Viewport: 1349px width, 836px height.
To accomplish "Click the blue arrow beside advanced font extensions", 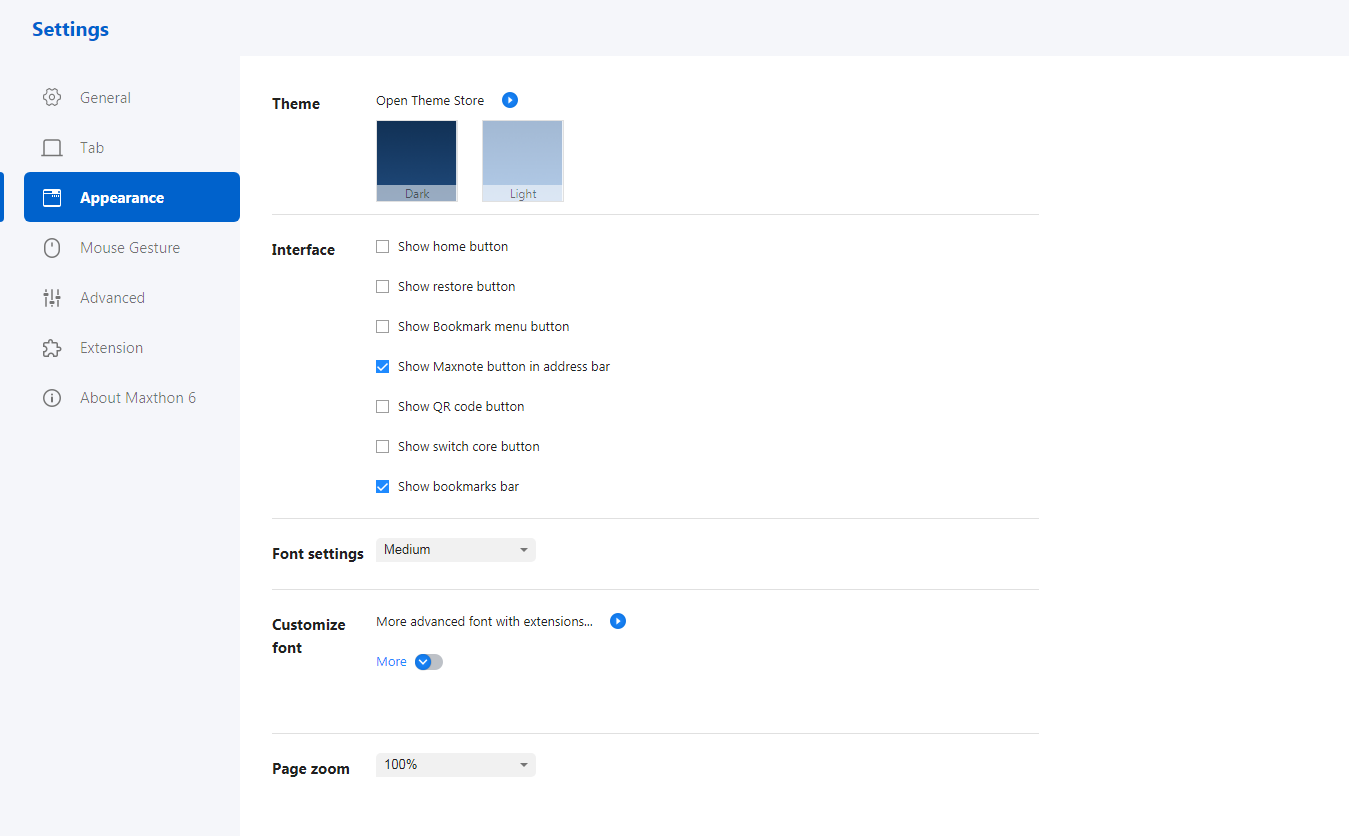I will point(618,621).
